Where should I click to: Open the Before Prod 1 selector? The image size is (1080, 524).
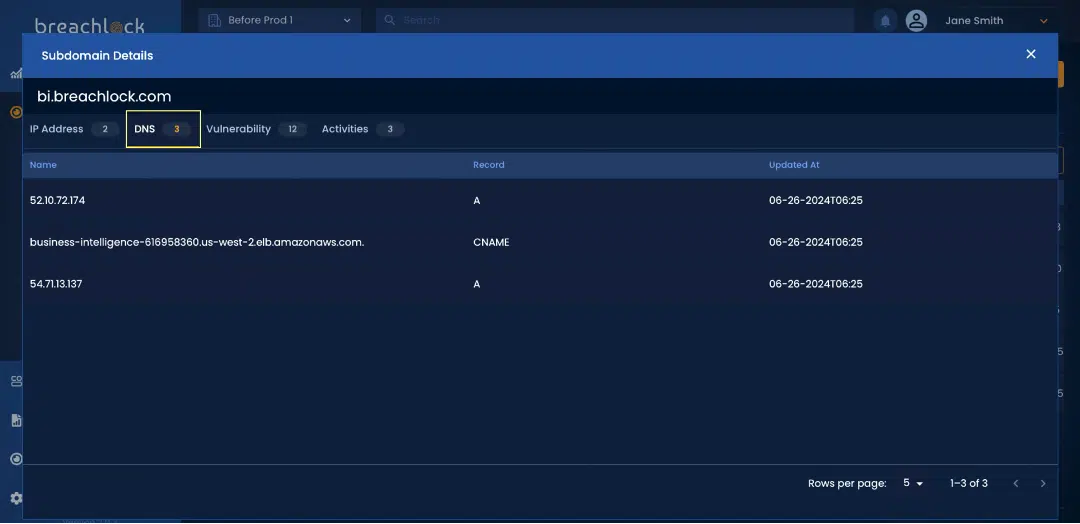280,20
